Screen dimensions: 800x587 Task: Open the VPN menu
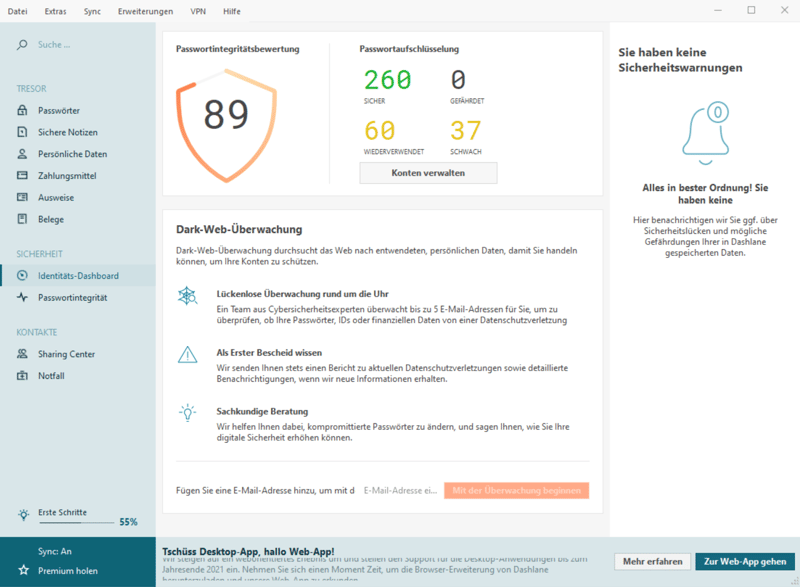tap(198, 11)
